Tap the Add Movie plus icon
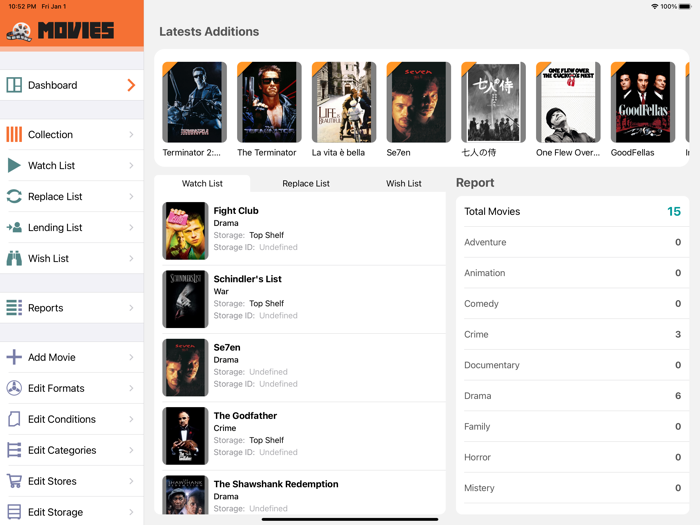The image size is (700, 525). (x=14, y=357)
